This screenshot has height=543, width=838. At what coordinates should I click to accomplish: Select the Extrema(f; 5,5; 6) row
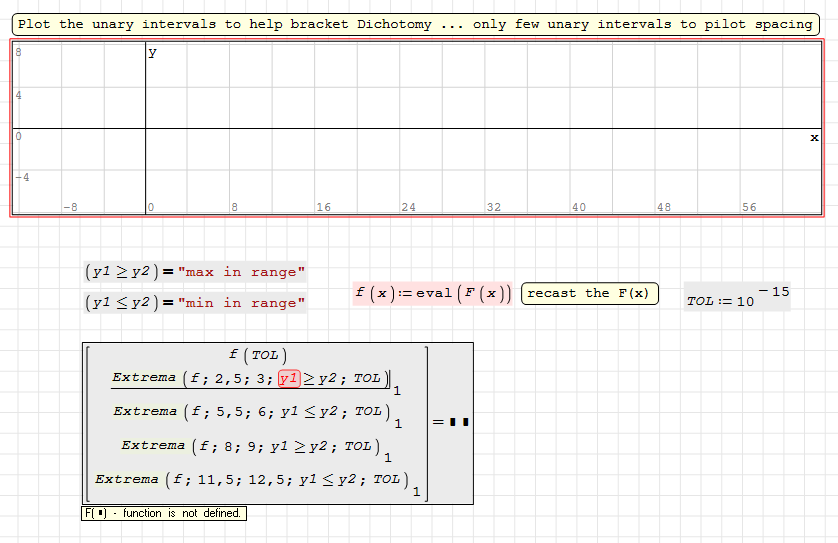click(248, 411)
